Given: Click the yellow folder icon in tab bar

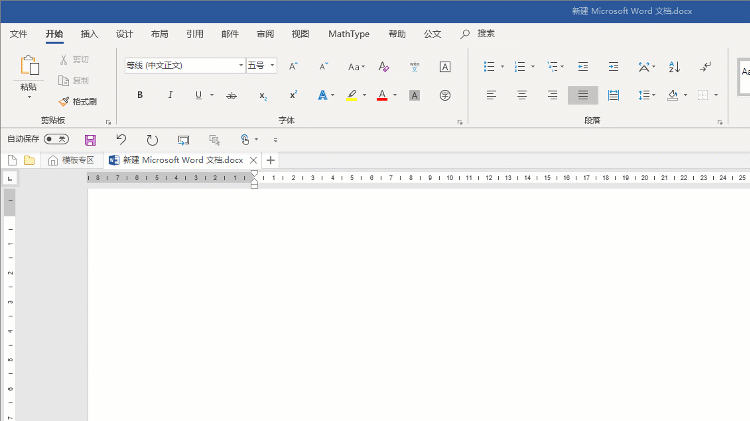Looking at the screenshot, I should (30, 160).
